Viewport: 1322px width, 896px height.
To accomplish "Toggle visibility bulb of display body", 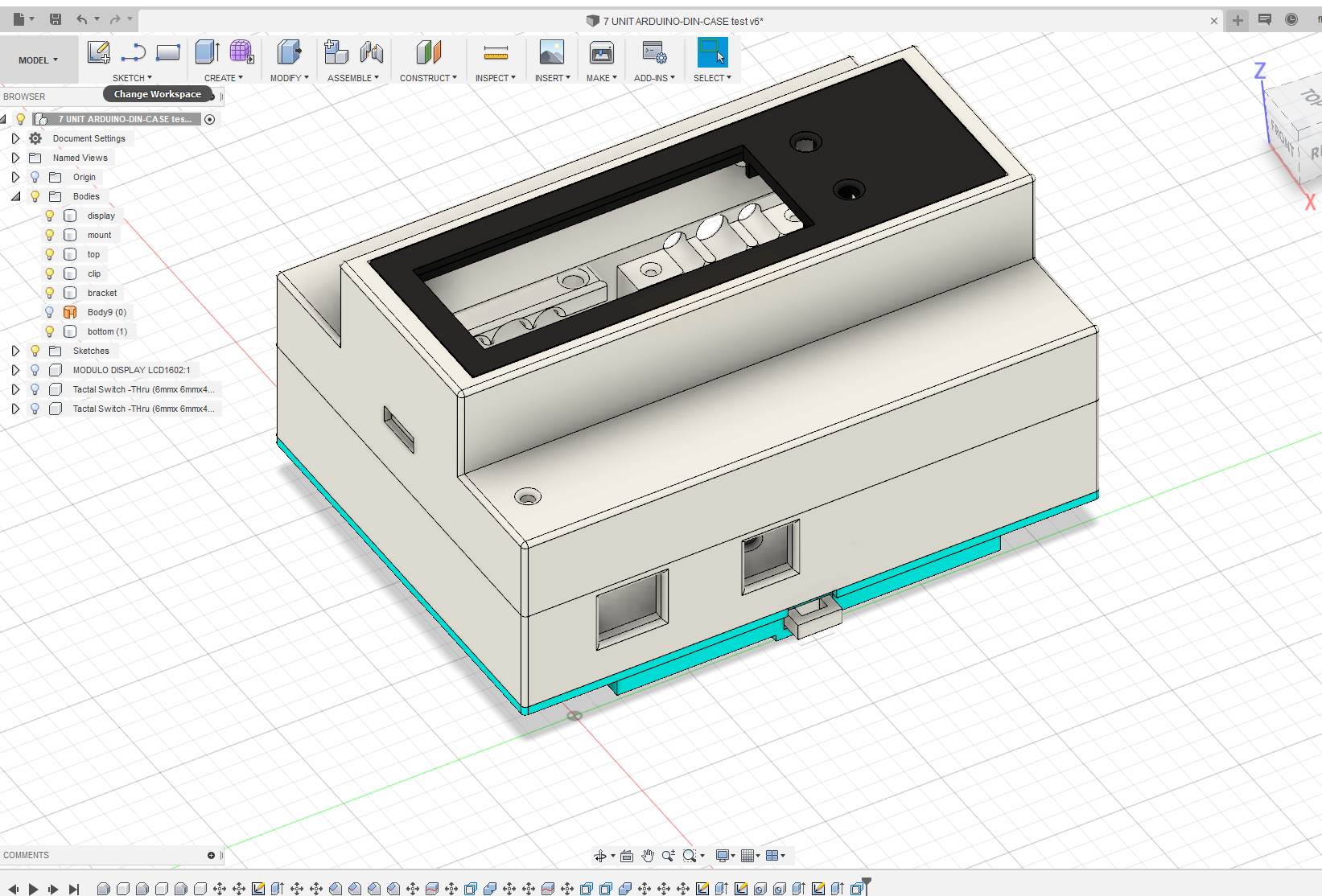I will [x=49, y=216].
